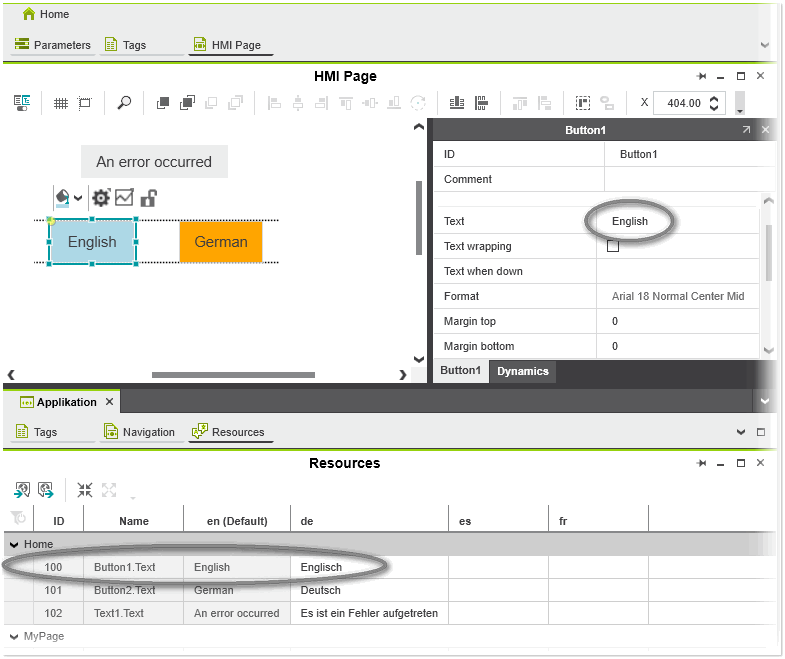Open the fill color dropdown arrow
The height and width of the screenshot is (659, 785).
(x=78, y=198)
